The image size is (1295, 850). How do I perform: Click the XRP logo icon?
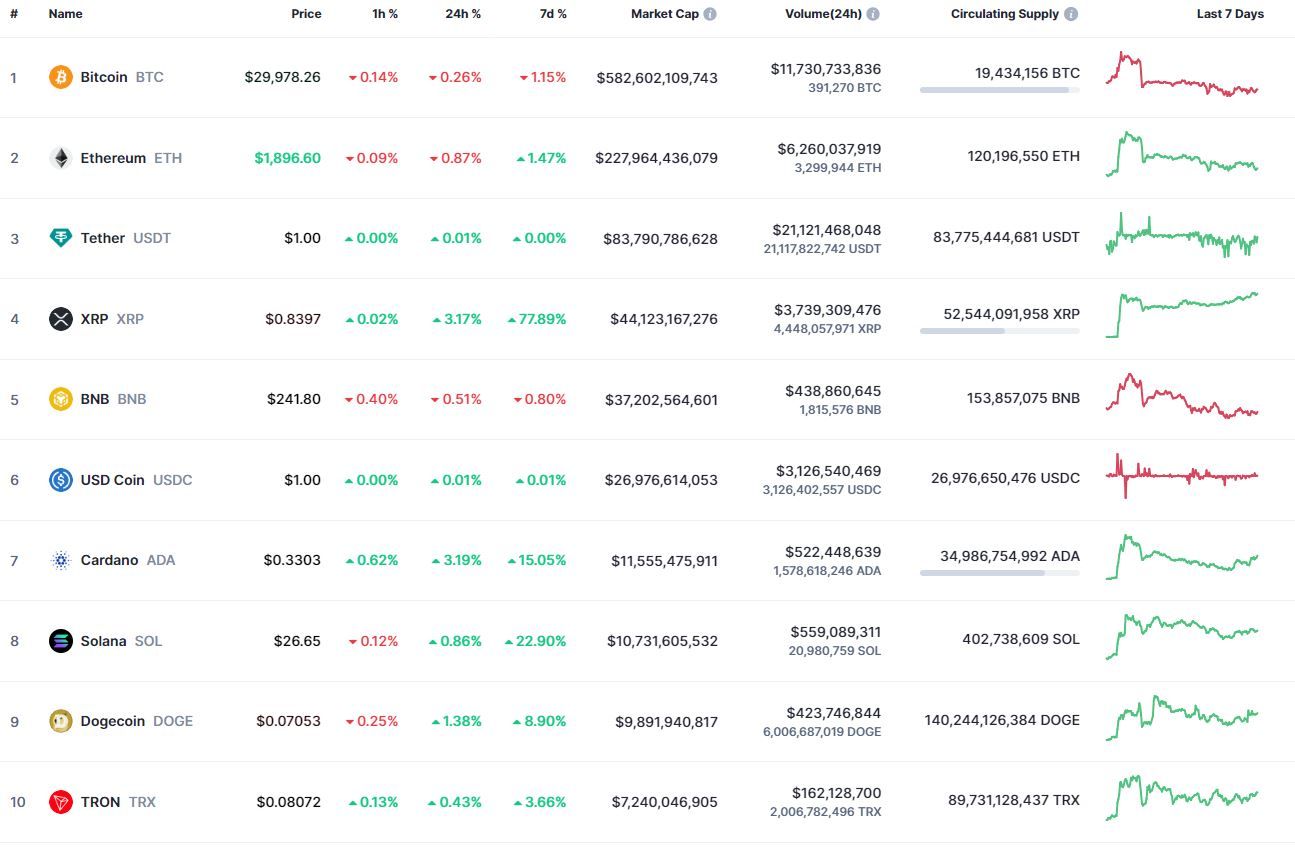[x=61, y=319]
